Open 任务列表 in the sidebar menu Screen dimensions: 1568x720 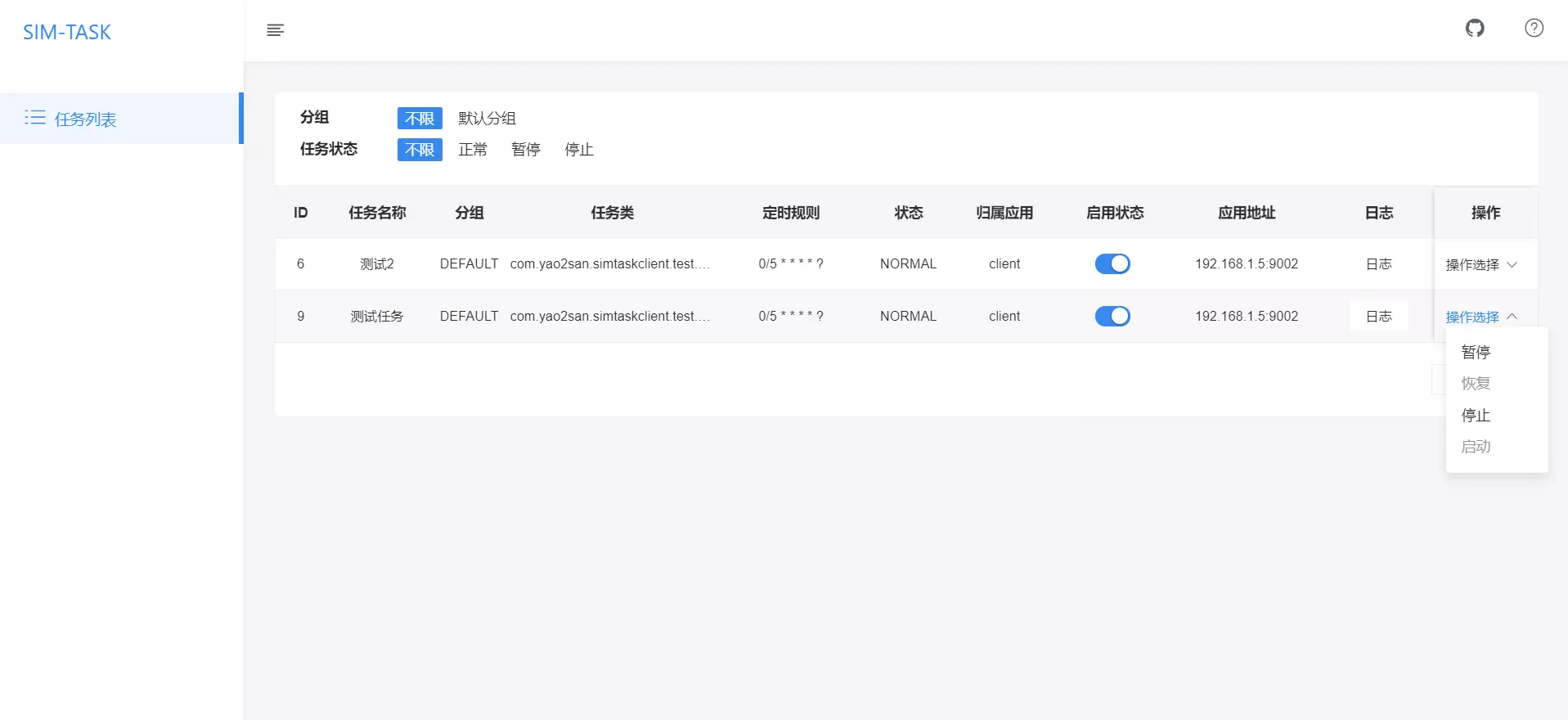121,119
